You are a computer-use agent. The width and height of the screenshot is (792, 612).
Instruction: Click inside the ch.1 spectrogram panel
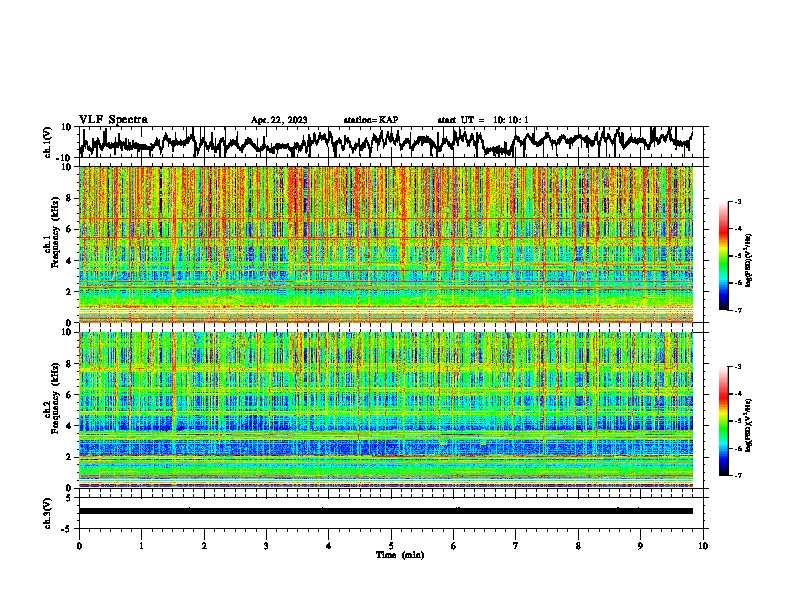click(386, 244)
